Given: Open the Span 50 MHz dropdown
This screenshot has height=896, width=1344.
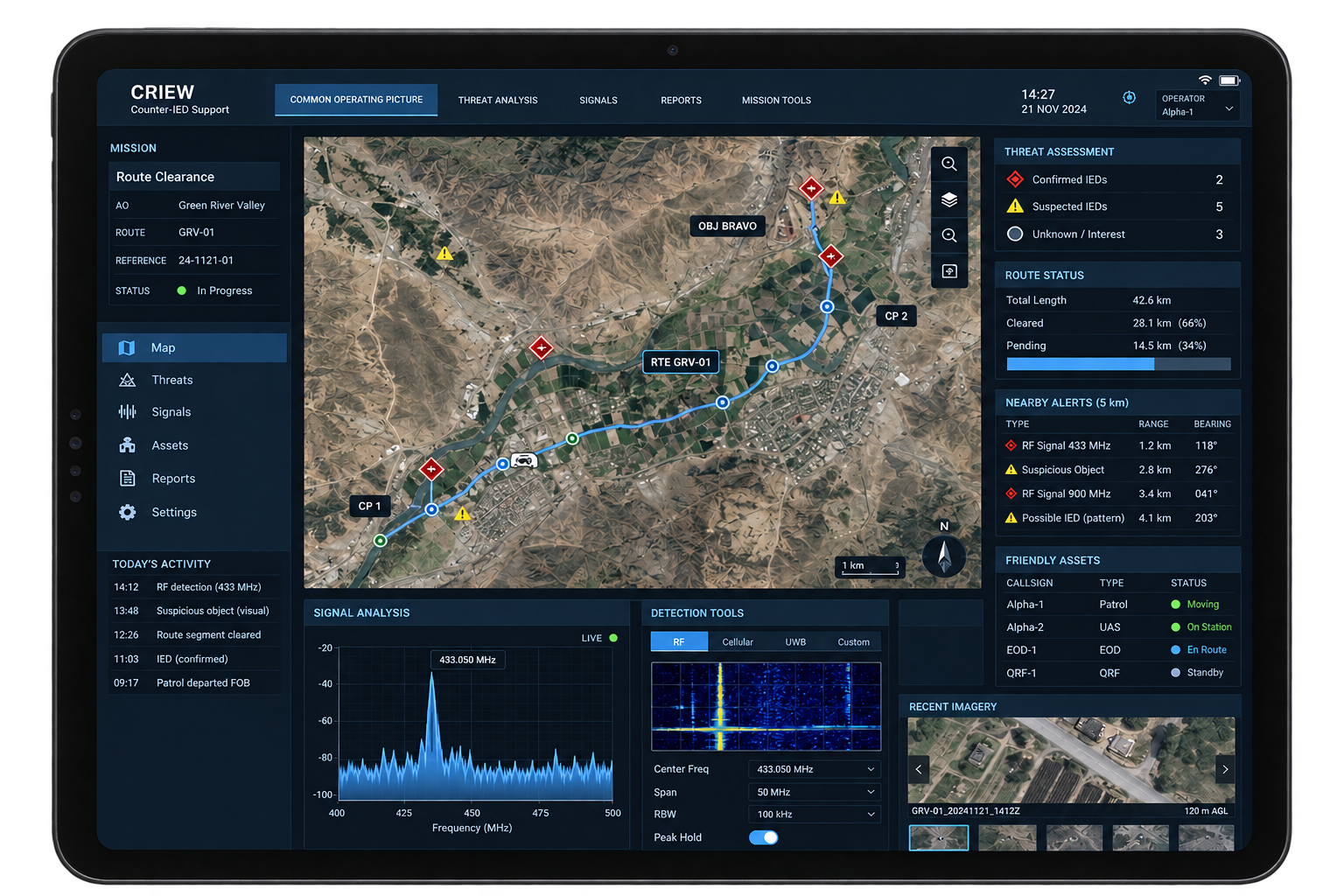Looking at the screenshot, I should click(x=814, y=792).
